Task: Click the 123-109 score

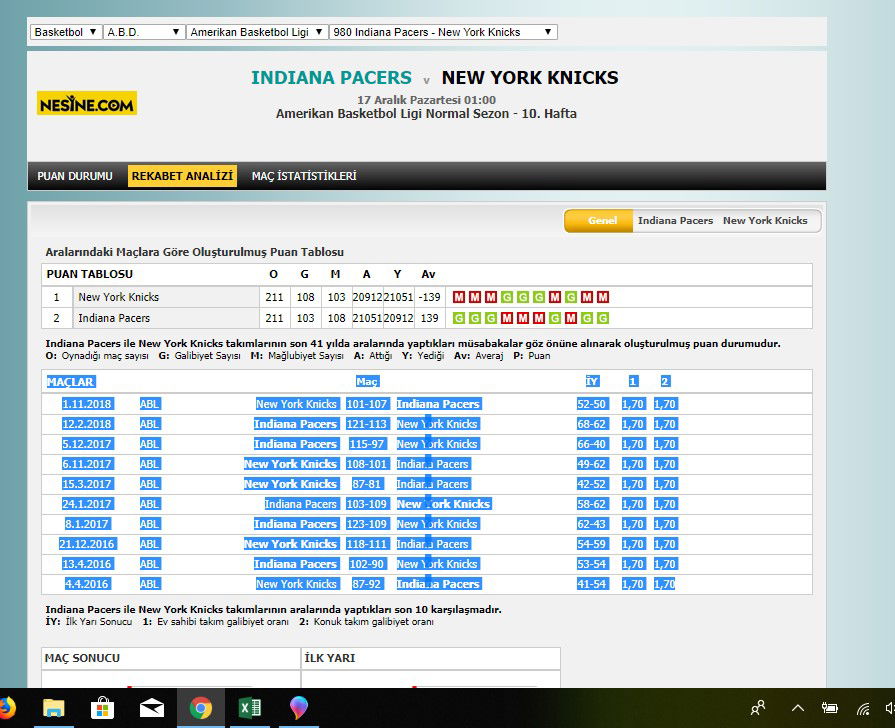Action: [x=366, y=524]
